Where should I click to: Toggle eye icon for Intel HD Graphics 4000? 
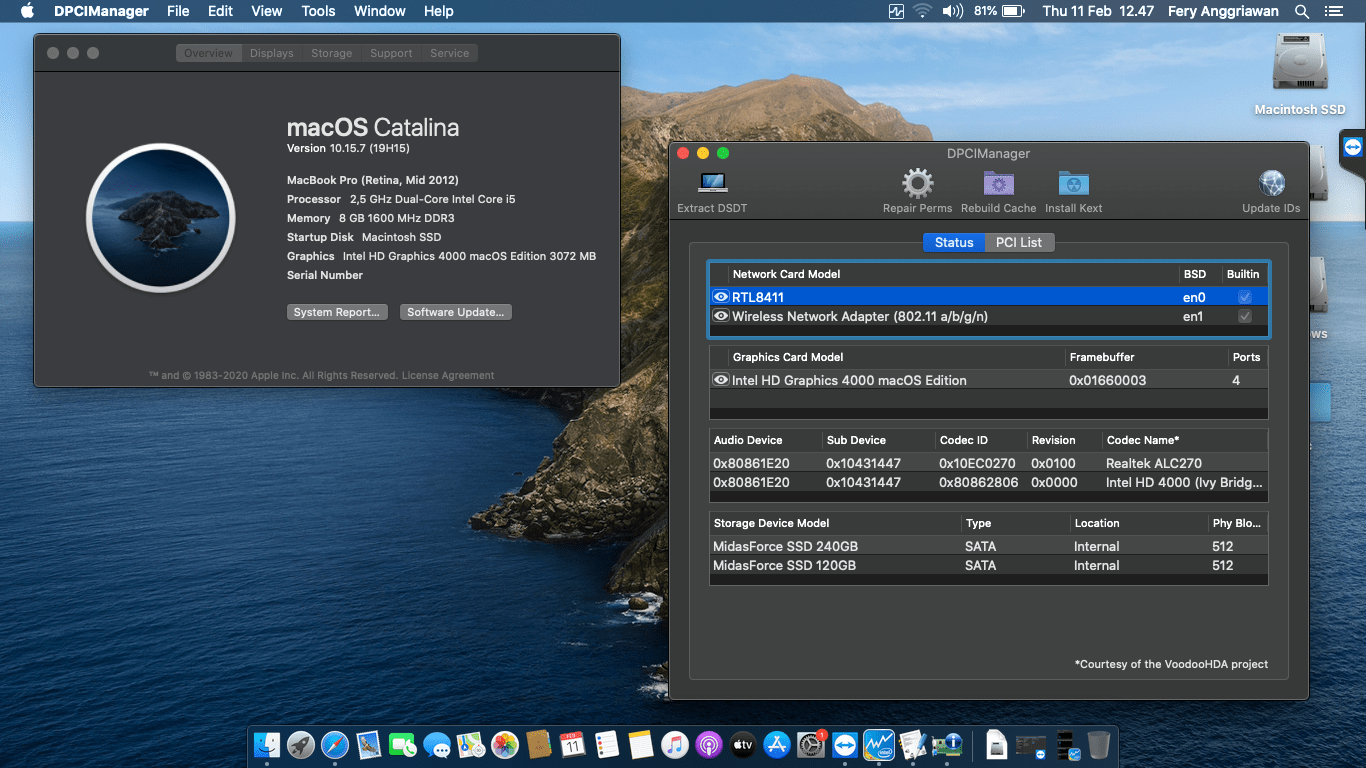[x=720, y=380]
